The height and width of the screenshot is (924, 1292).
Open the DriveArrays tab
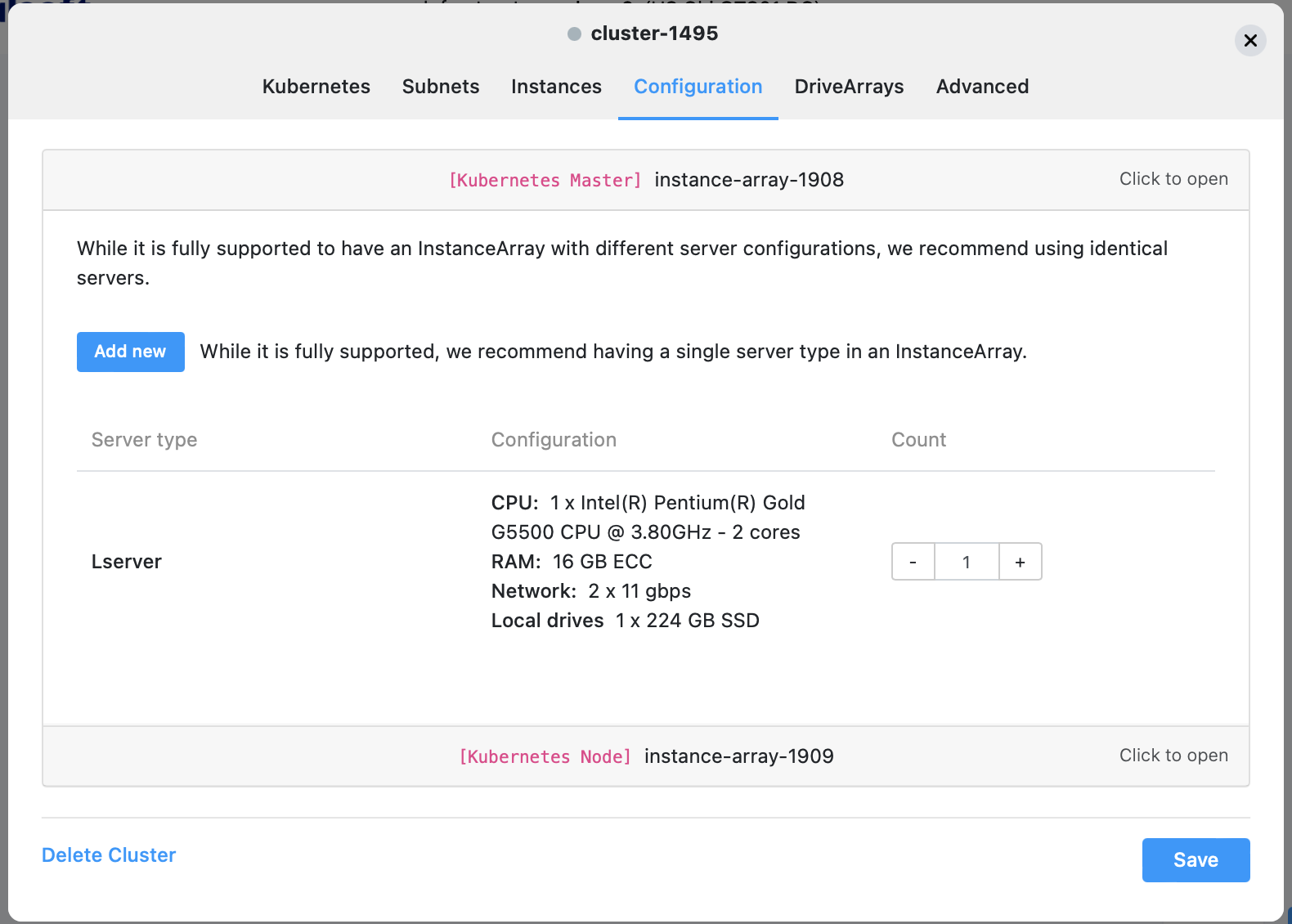pyautogui.click(x=849, y=87)
